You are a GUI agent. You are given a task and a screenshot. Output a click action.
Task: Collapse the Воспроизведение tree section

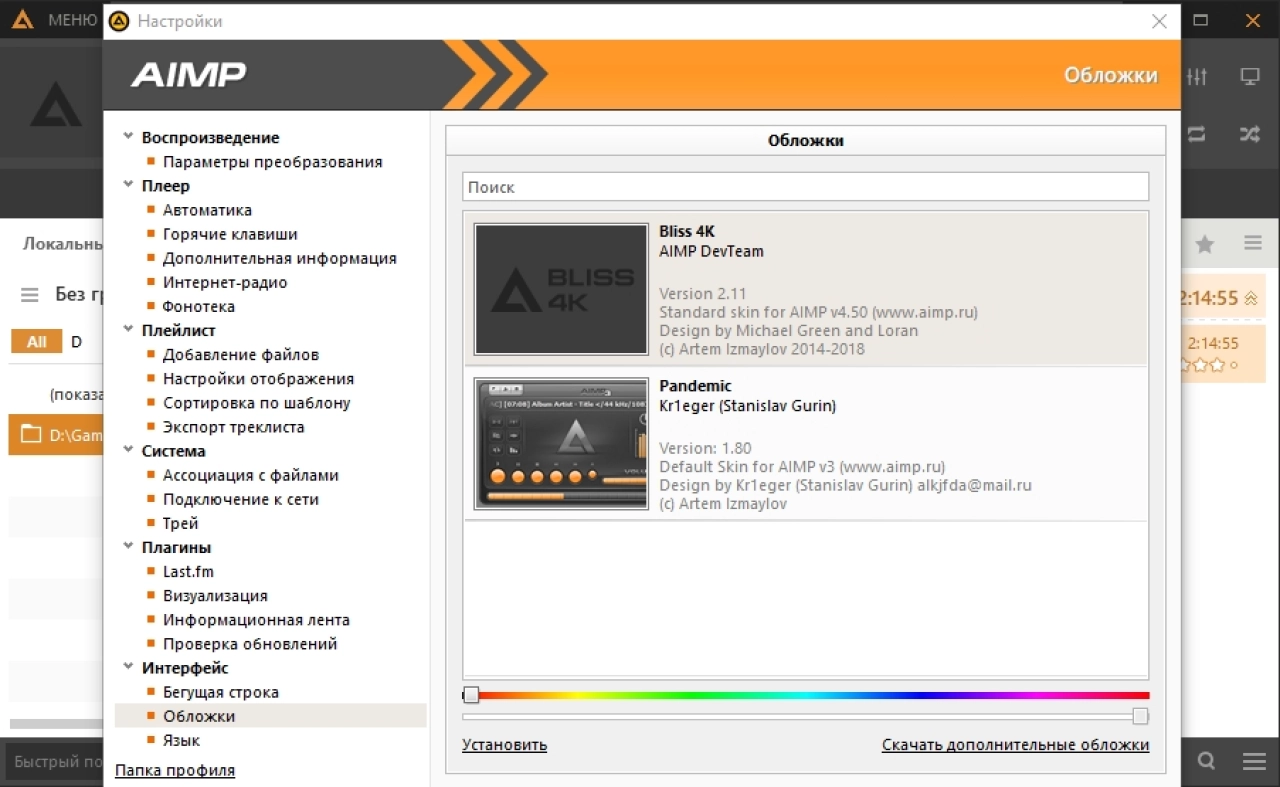click(x=128, y=137)
